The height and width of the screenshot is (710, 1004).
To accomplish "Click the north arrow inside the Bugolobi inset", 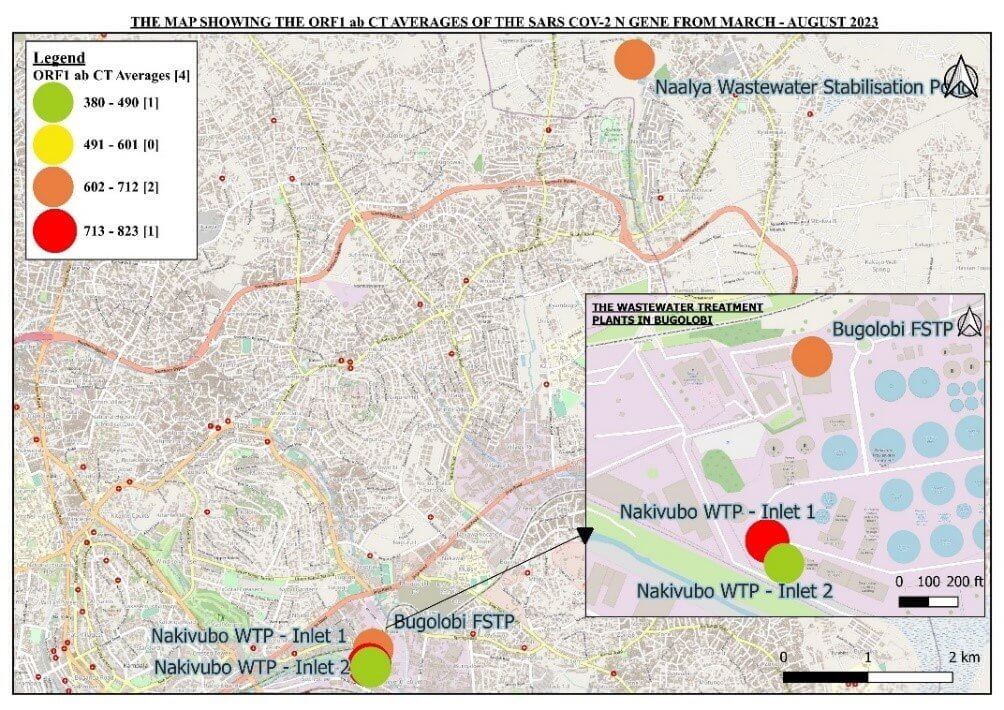I will 969,322.
